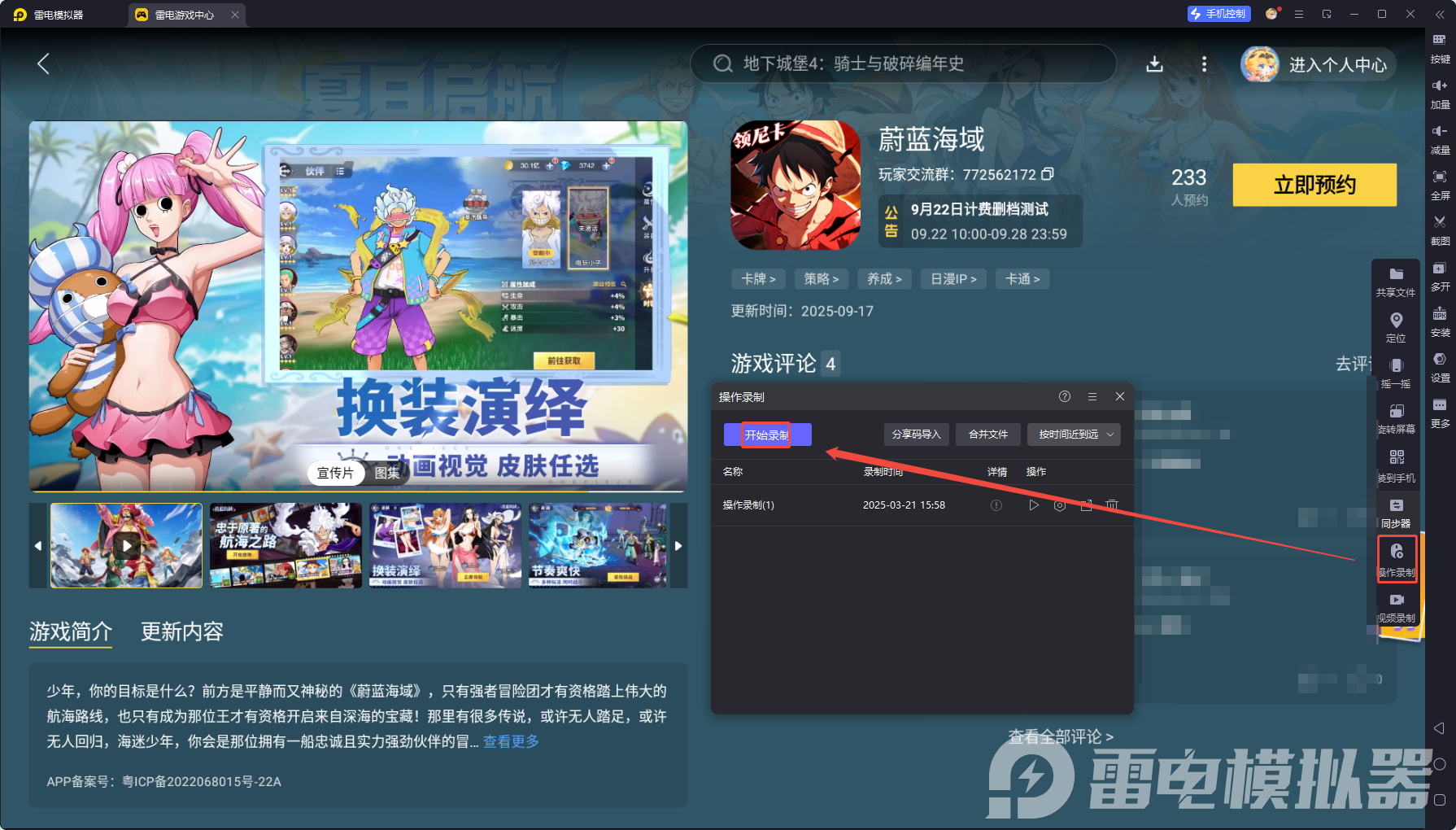Click the game search input field
This screenshot has height=830, width=1456.
(903, 64)
